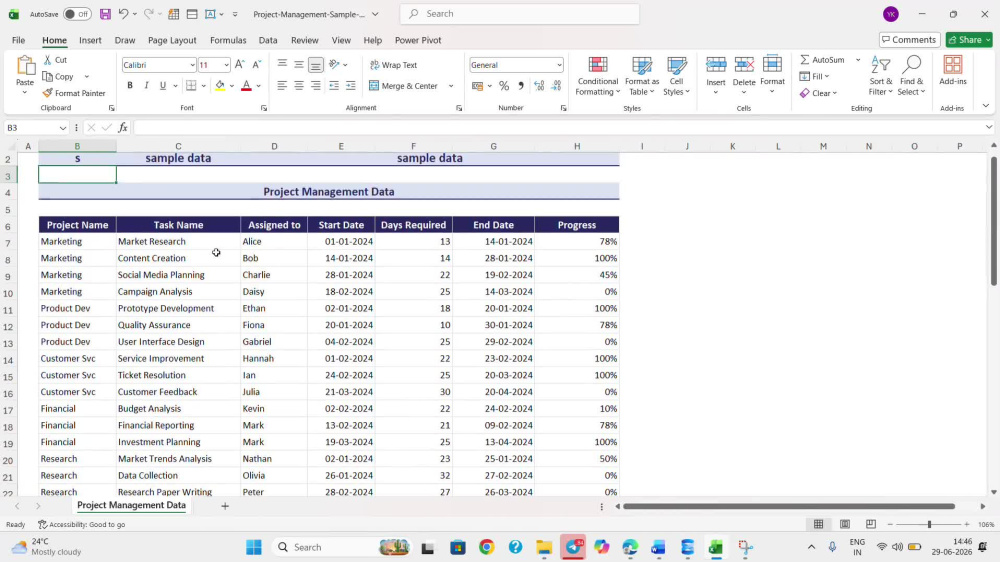This screenshot has width=1000, height=562.
Task: Toggle Bold formatting
Action: (x=129, y=85)
